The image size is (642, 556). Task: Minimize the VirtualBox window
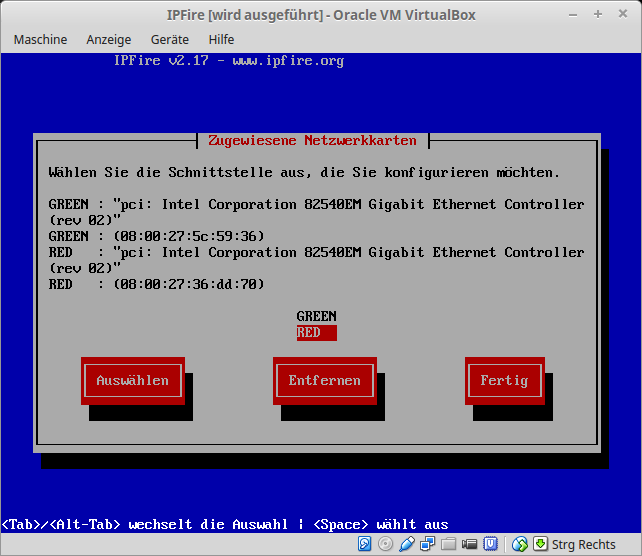[573, 15]
